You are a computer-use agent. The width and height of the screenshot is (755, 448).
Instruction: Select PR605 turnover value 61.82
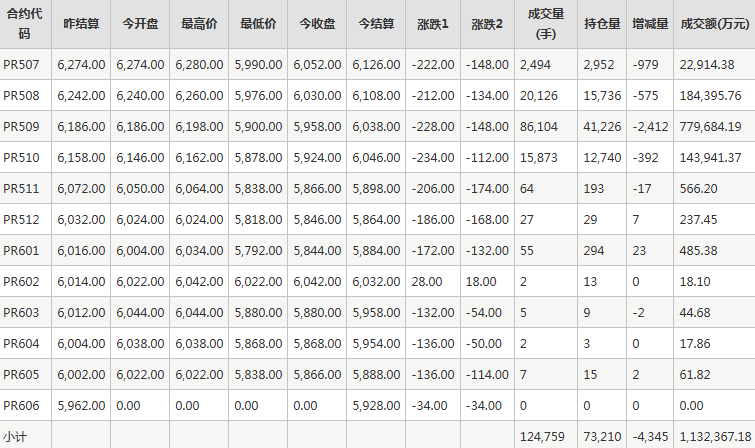[695, 374]
